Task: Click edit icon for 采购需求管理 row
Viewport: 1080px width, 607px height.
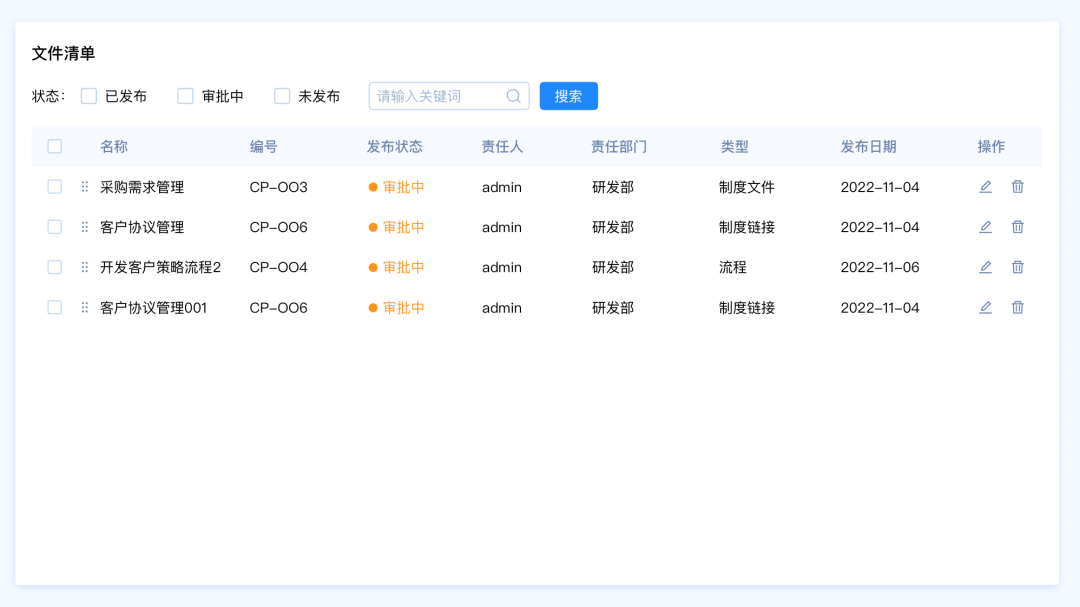Action: point(985,187)
